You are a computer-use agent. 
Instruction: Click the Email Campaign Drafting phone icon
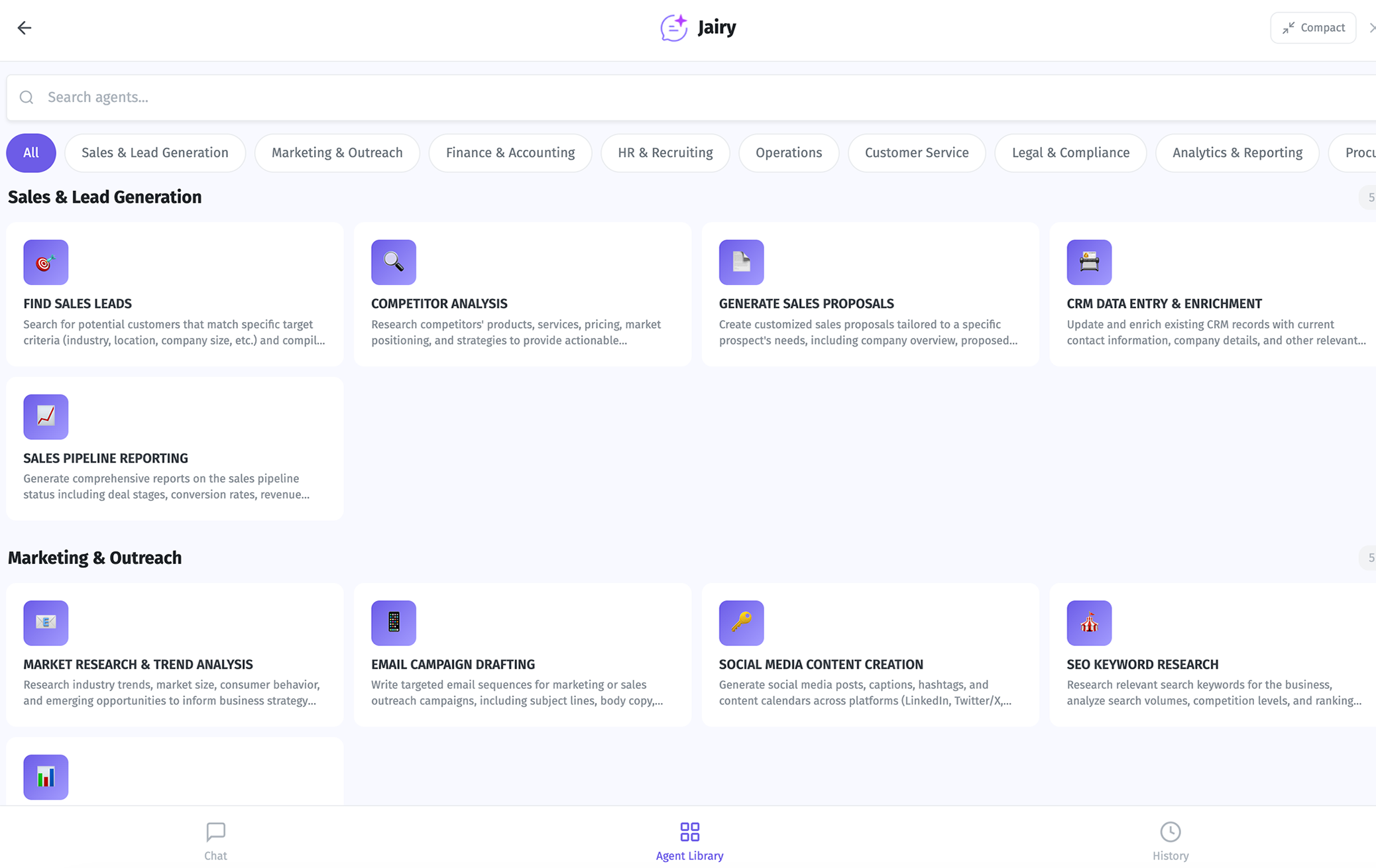coord(393,623)
